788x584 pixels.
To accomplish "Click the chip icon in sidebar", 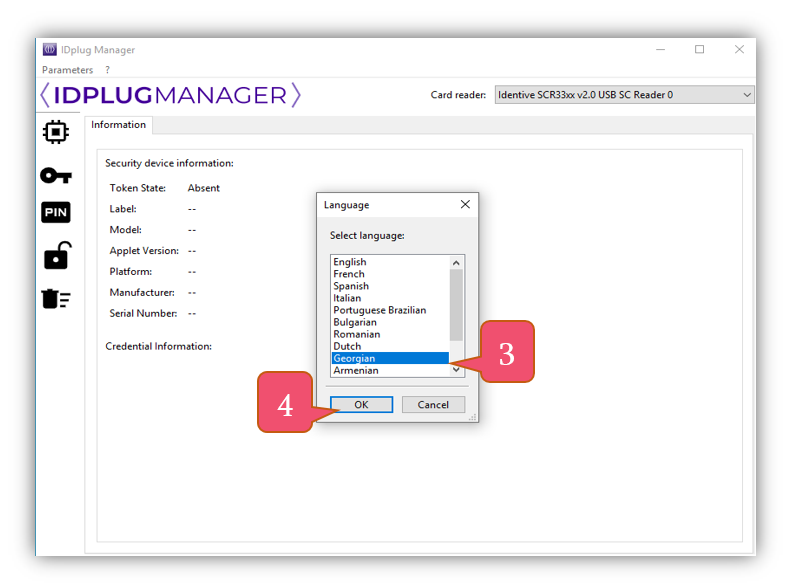I will [x=56, y=132].
